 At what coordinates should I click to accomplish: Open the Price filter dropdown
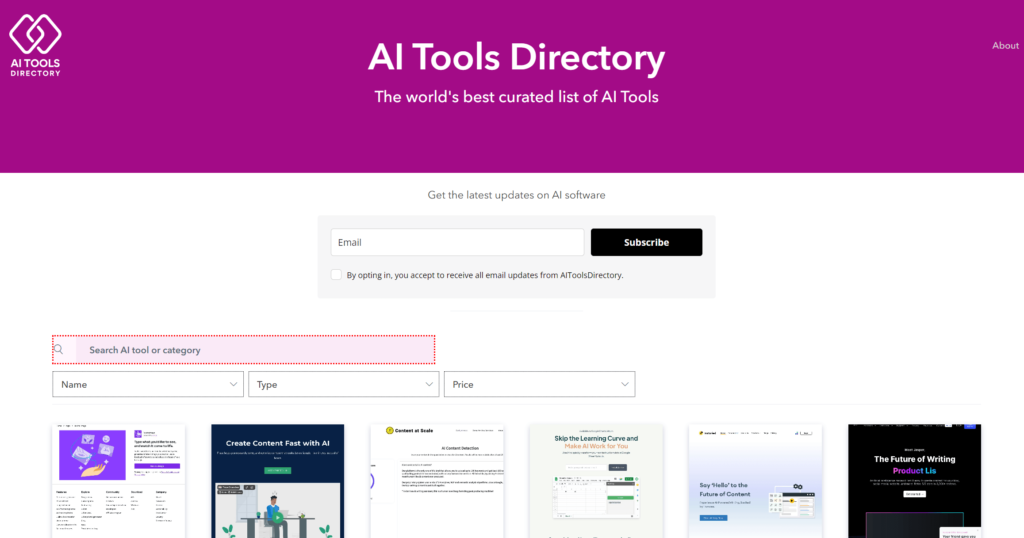539,385
